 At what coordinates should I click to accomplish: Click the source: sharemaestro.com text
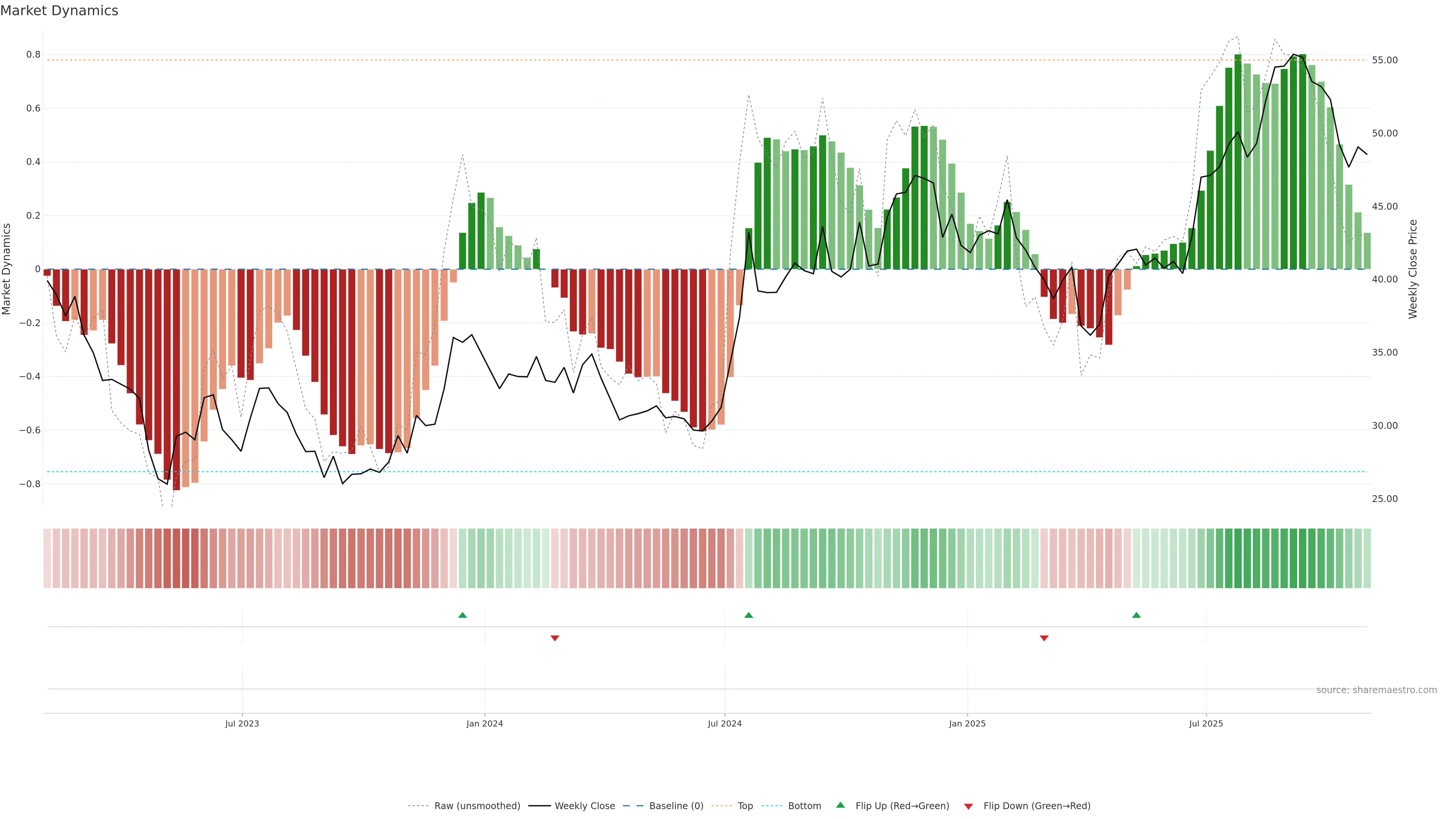tap(1376, 690)
